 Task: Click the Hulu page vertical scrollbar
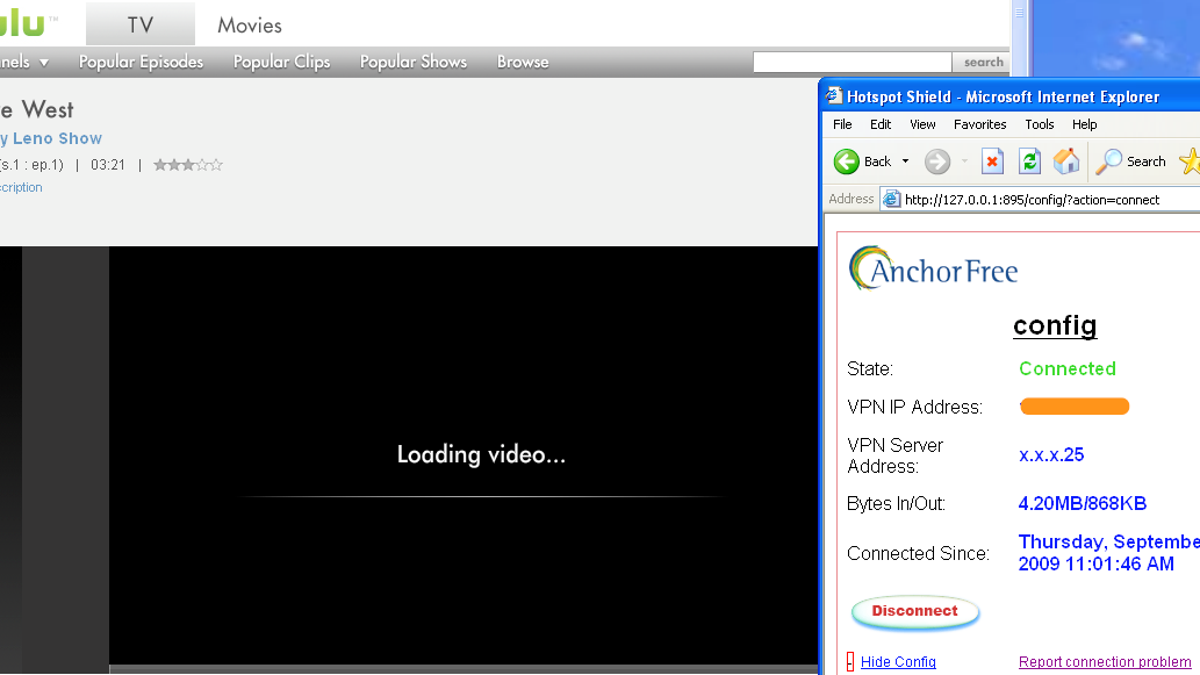pyautogui.click(x=1020, y=40)
